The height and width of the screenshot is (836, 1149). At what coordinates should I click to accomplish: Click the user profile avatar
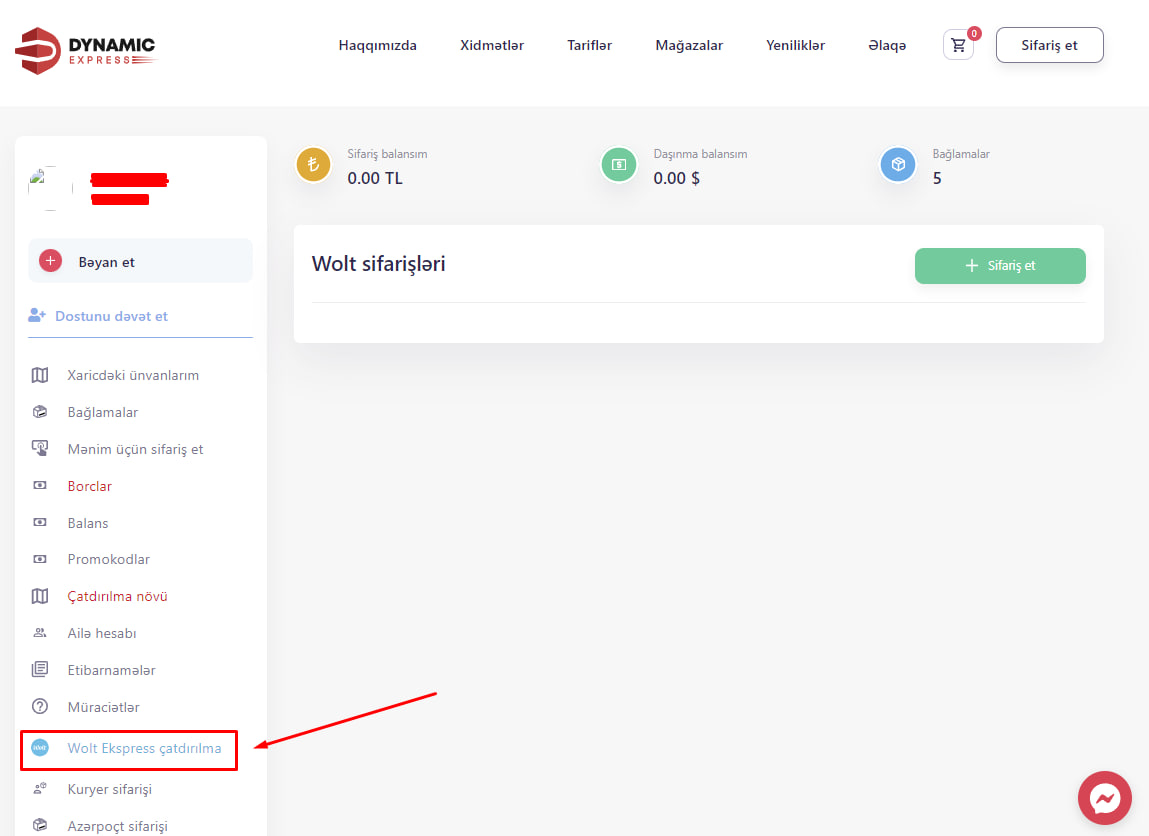click(50, 188)
